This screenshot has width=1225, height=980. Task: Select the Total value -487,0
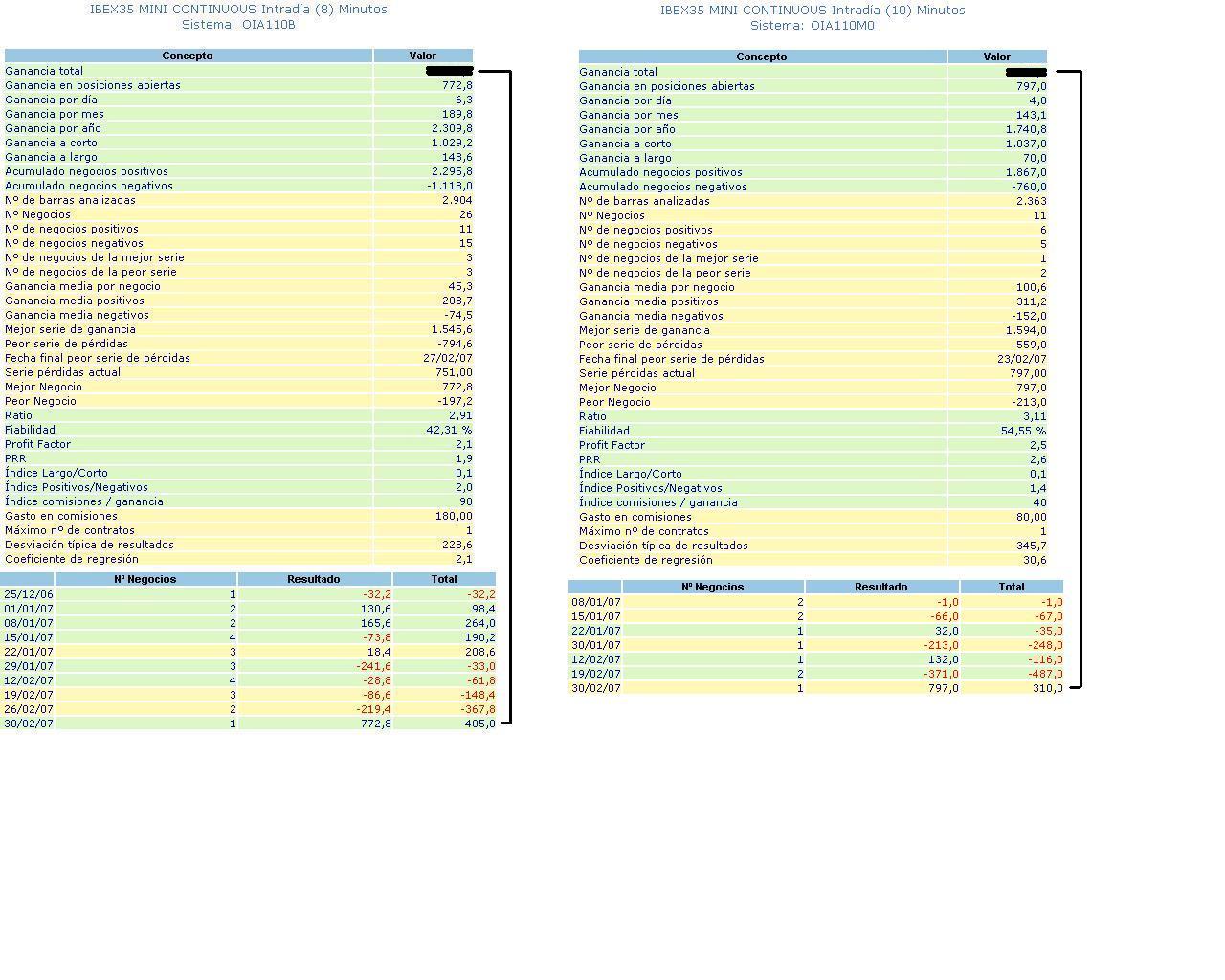[x=1045, y=674]
